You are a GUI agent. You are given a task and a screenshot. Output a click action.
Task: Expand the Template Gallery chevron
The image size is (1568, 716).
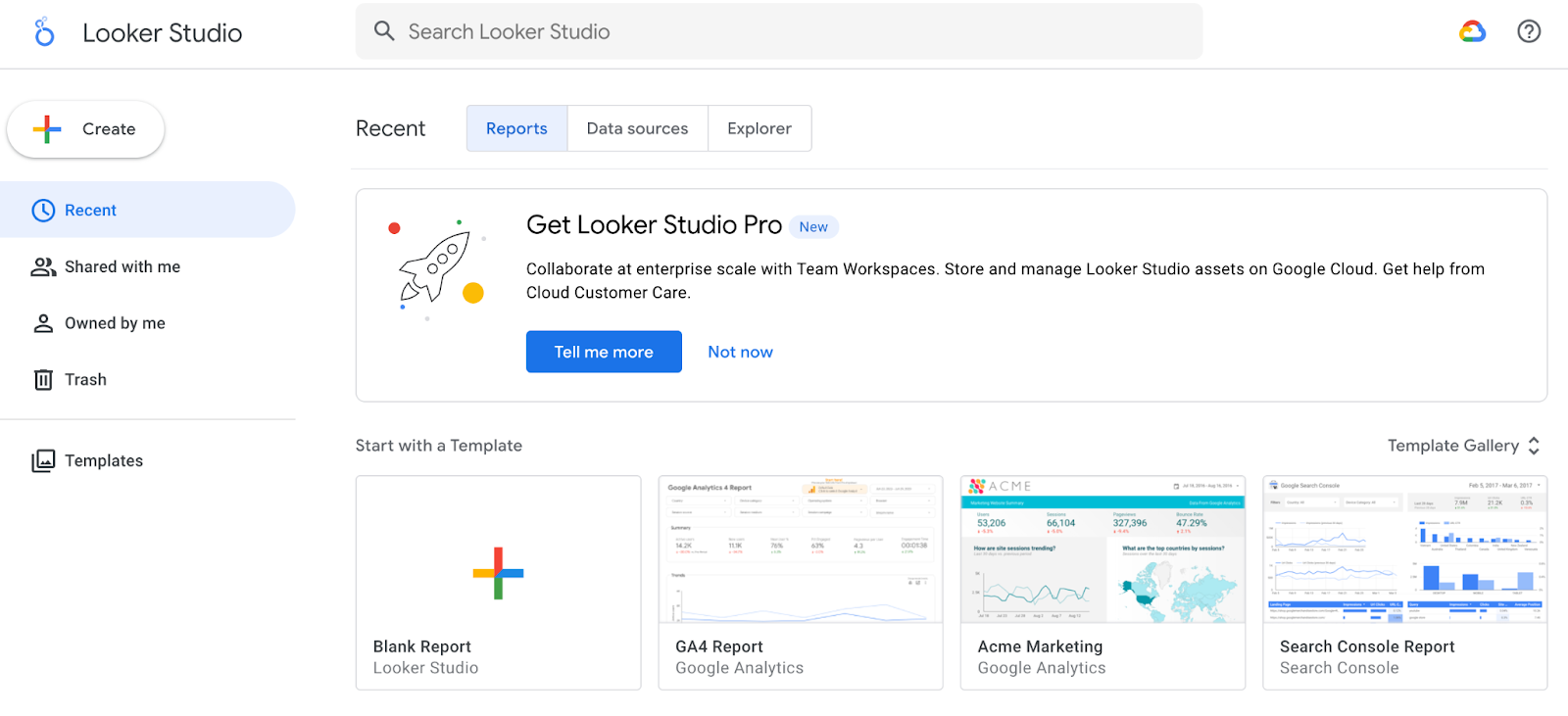pos(1534,446)
